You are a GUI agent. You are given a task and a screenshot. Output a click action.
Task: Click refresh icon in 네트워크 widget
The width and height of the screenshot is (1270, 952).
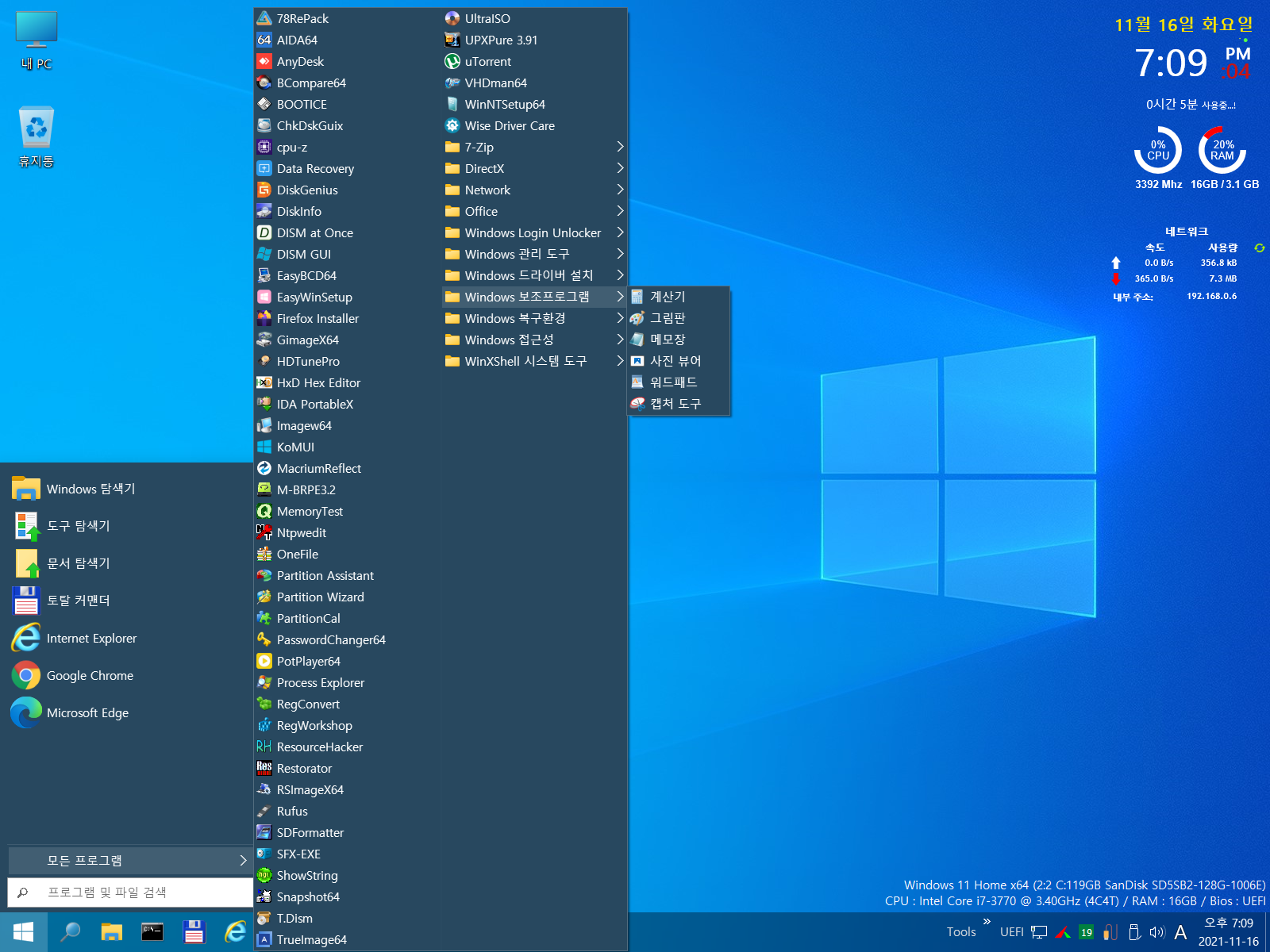click(1259, 248)
